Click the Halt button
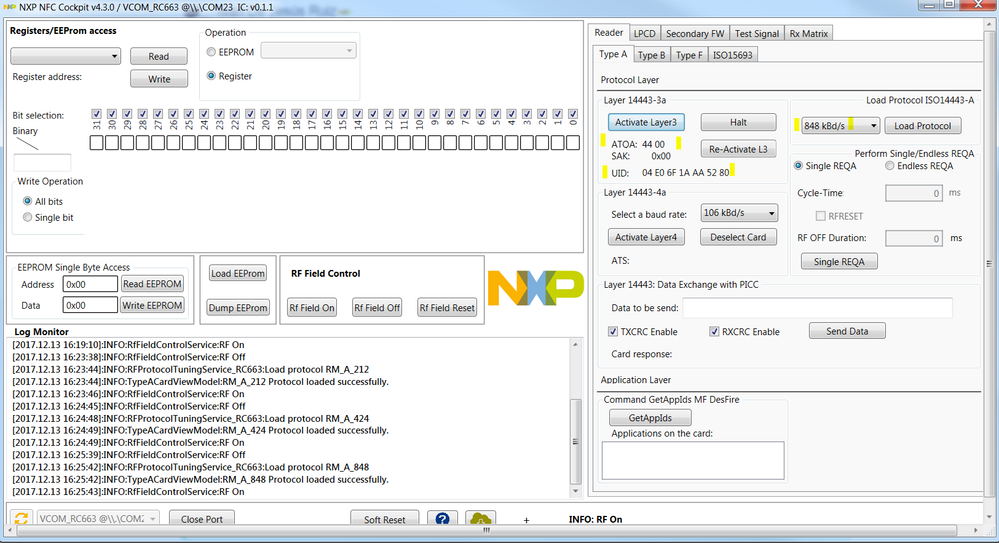Image resolution: width=999 pixels, height=543 pixels. click(738, 122)
